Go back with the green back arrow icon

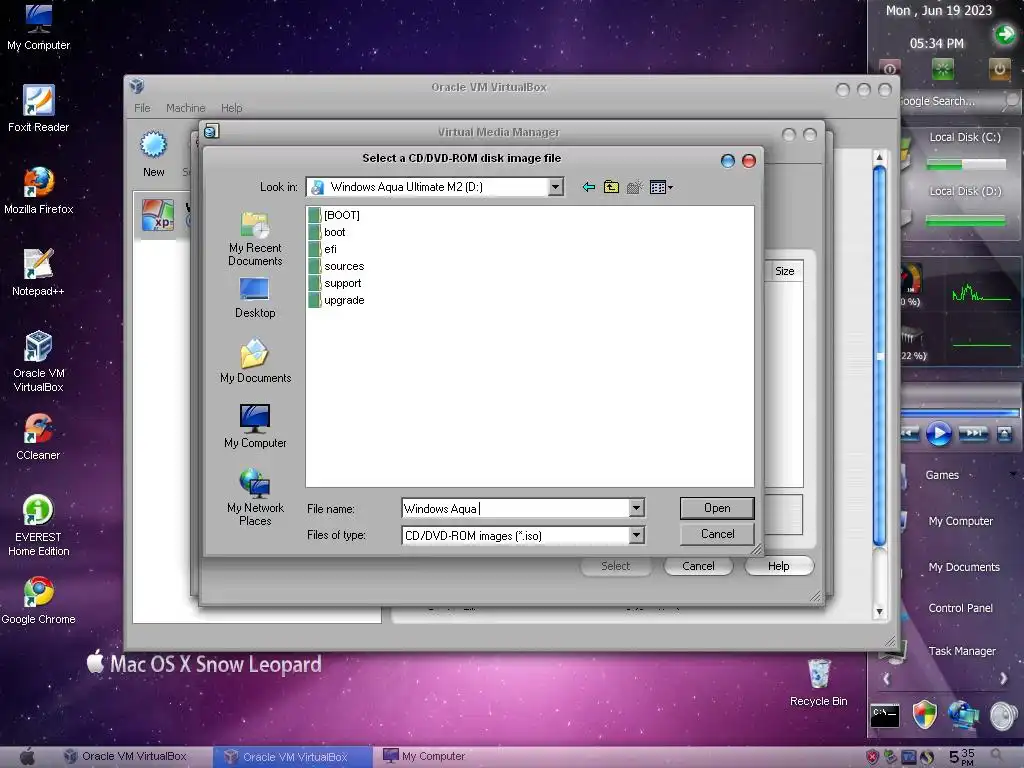(x=588, y=187)
